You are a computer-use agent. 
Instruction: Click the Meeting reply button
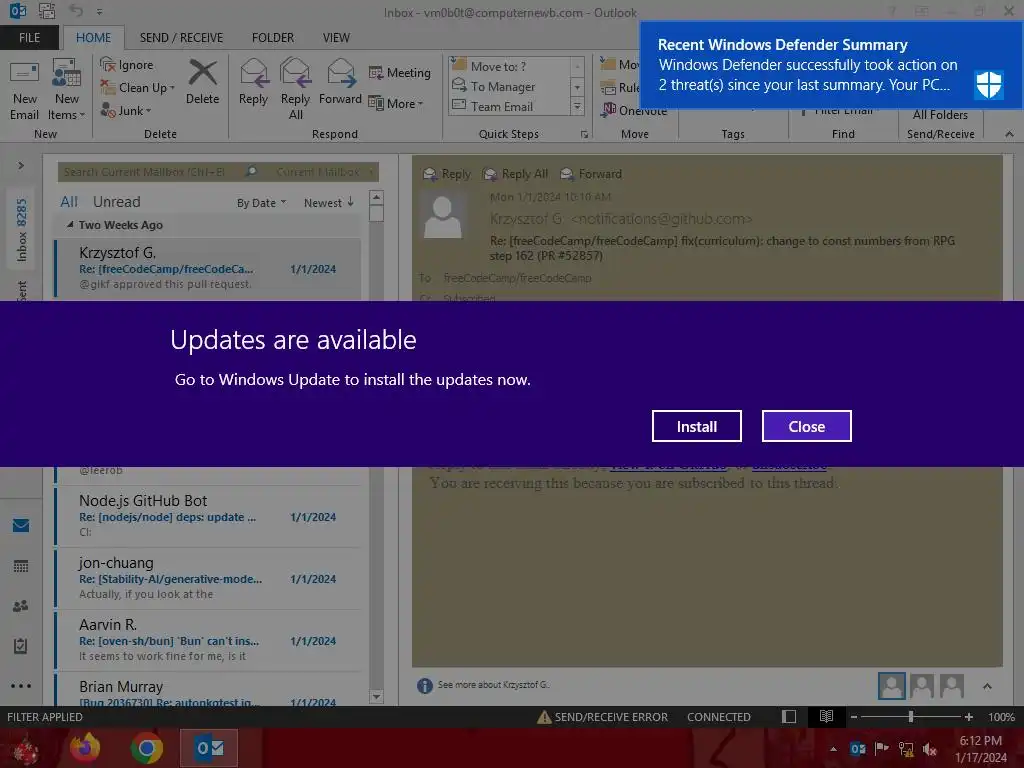click(400, 72)
